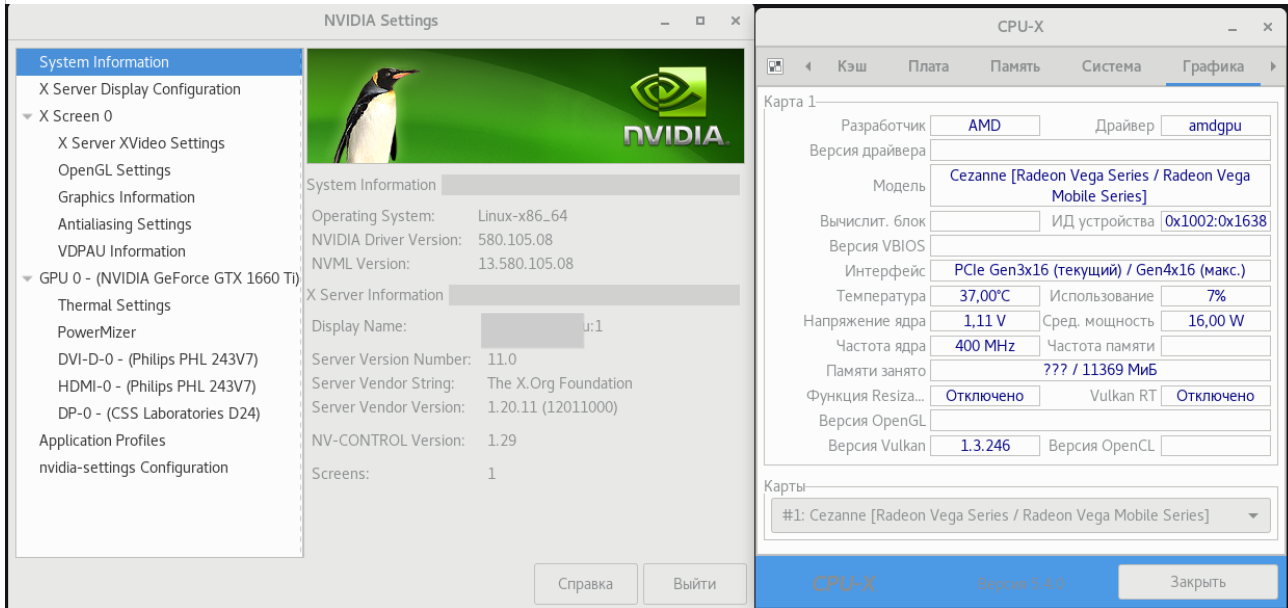
Task: Click the ??? / 11369 МиБ memory value
Action: [x=1100, y=371]
